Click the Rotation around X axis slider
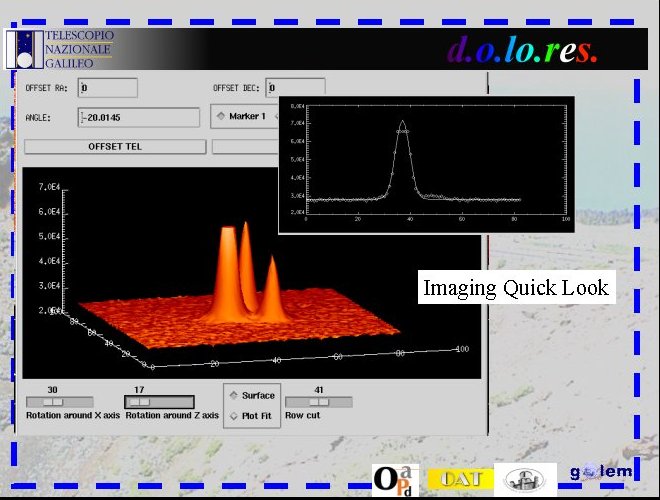This screenshot has width=660, height=500. [x=59, y=402]
